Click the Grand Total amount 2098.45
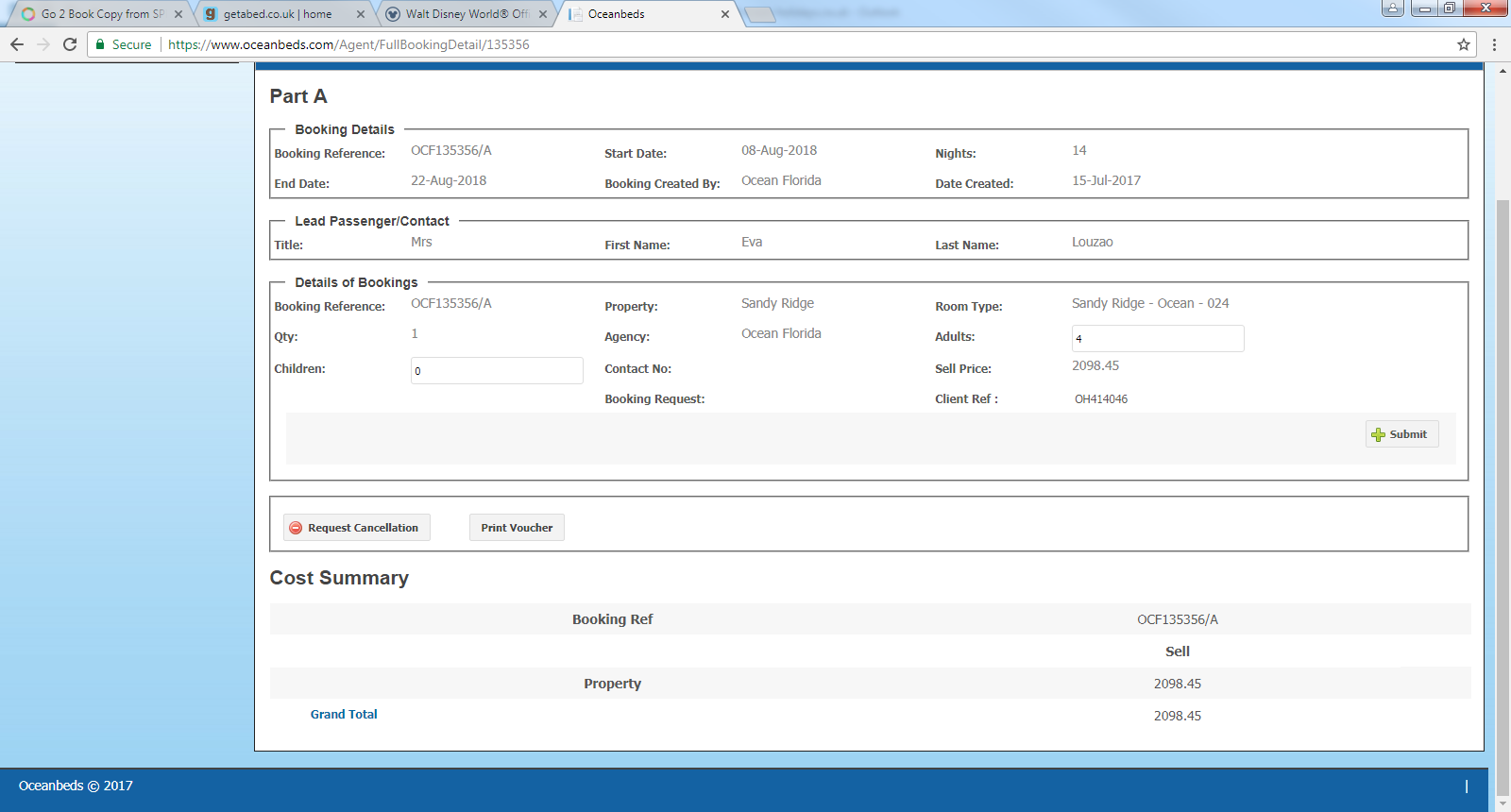 pyautogui.click(x=1178, y=716)
